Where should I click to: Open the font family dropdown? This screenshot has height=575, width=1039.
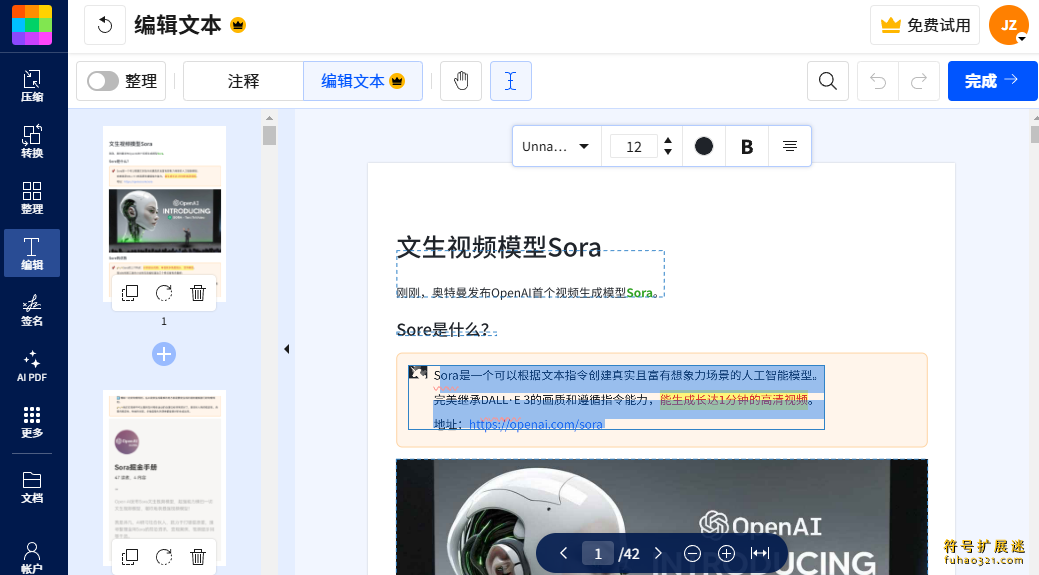tap(555, 146)
